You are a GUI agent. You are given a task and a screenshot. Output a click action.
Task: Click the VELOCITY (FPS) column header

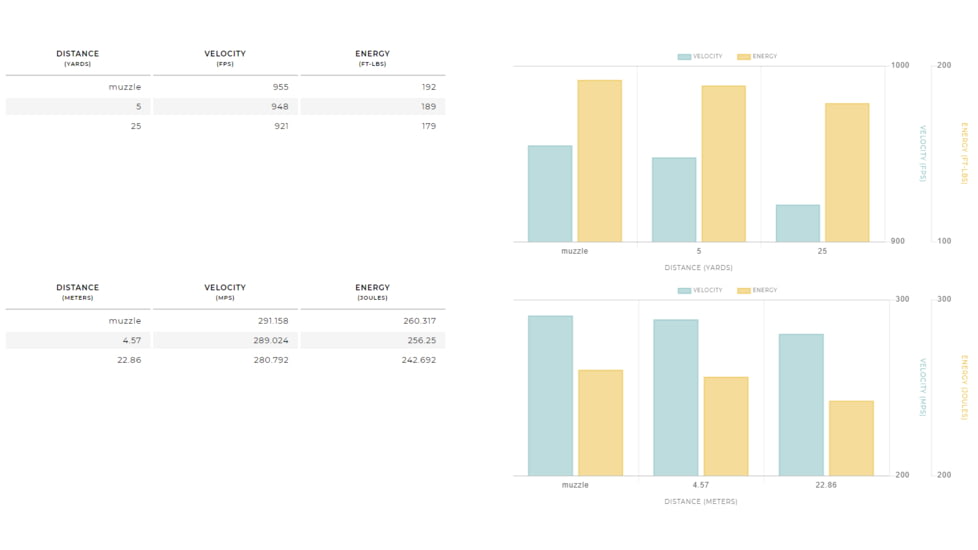click(x=225, y=58)
